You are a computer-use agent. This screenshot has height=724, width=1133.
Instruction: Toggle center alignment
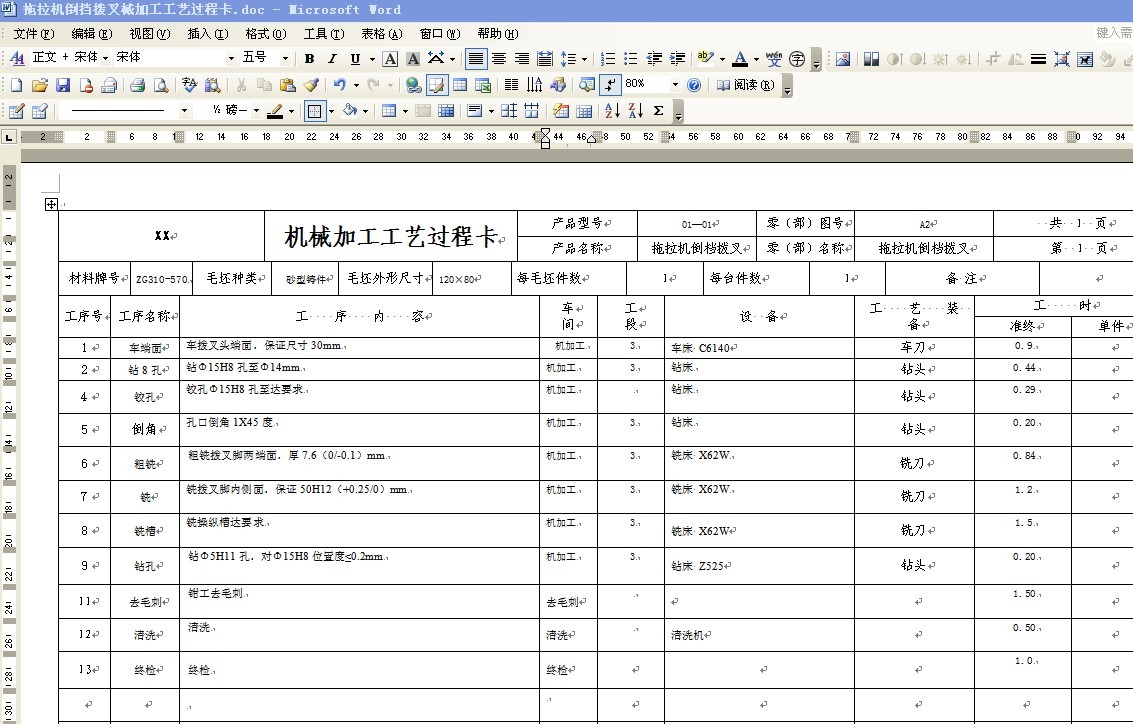(x=499, y=59)
